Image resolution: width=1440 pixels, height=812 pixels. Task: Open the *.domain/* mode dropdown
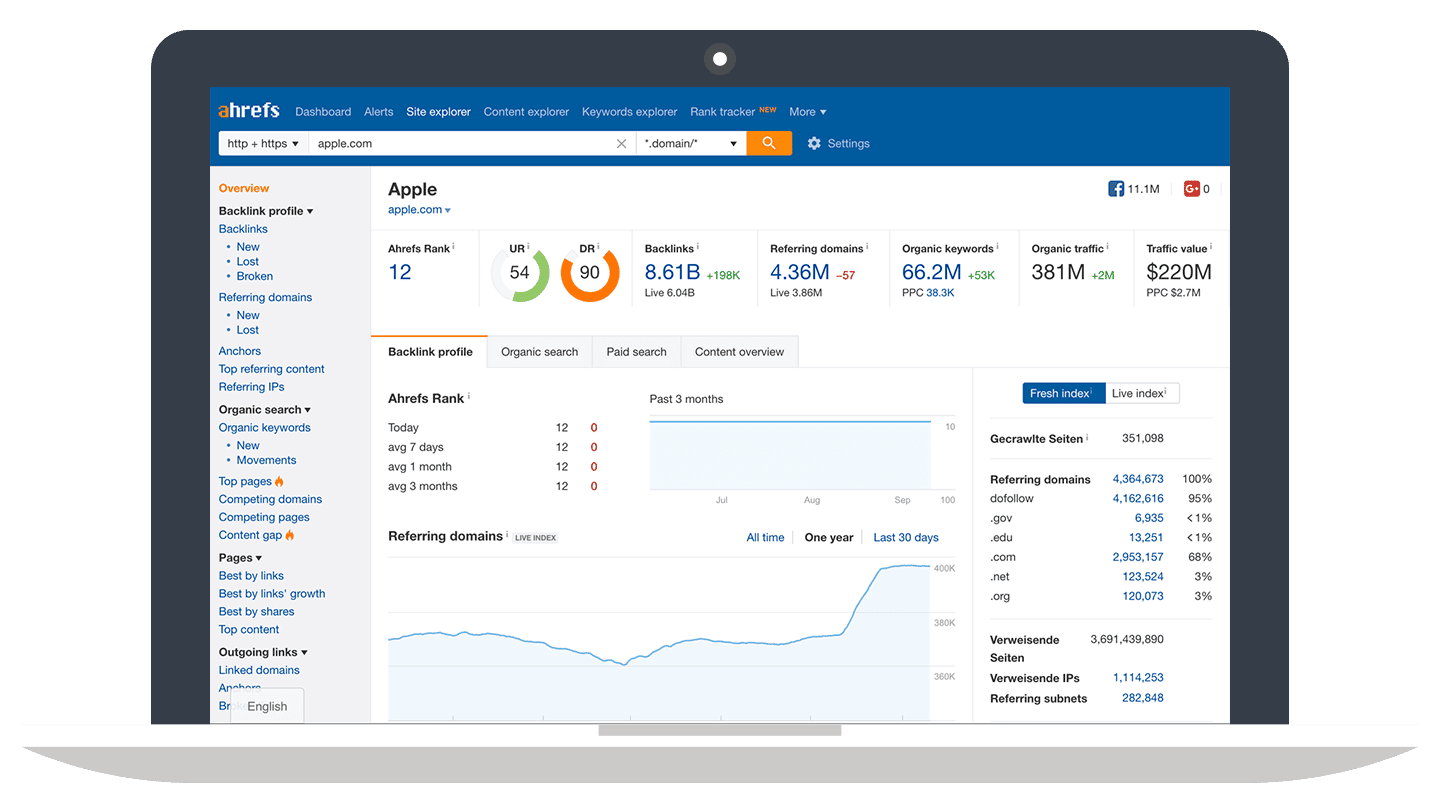coord(691,143)
